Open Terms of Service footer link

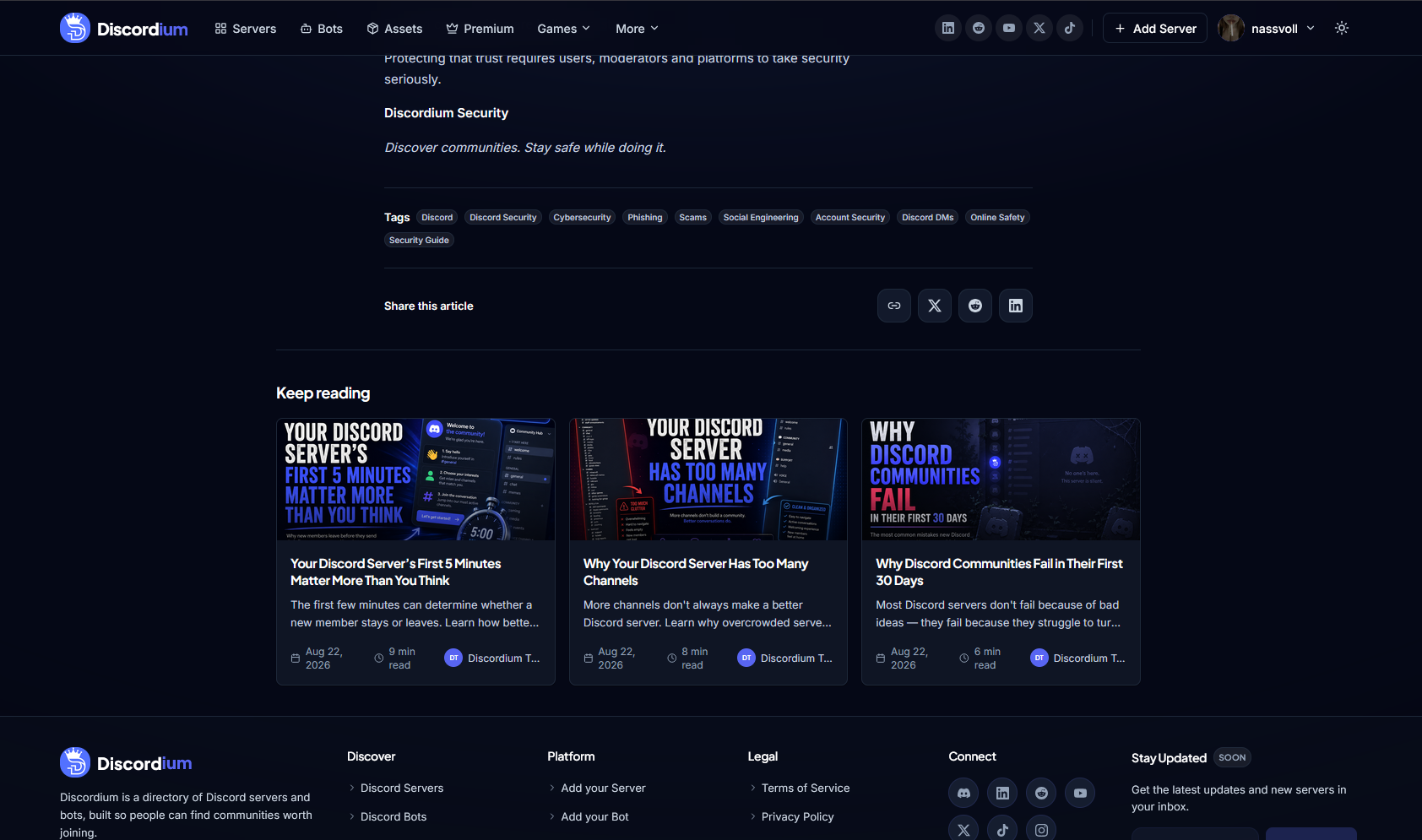click(806, 788)
